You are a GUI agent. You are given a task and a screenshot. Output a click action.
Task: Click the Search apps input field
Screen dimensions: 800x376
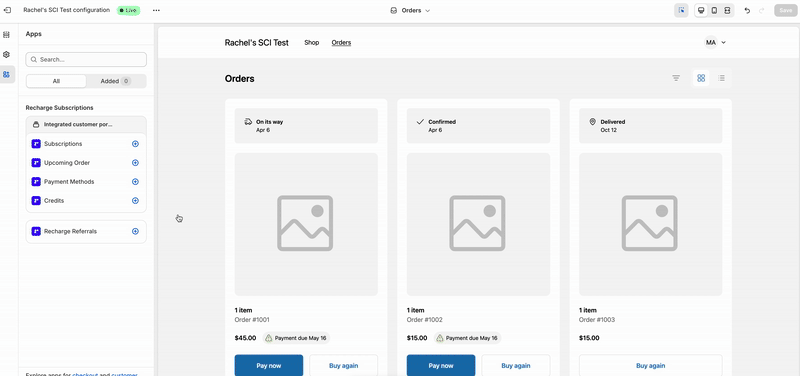[x=86, y=59]
